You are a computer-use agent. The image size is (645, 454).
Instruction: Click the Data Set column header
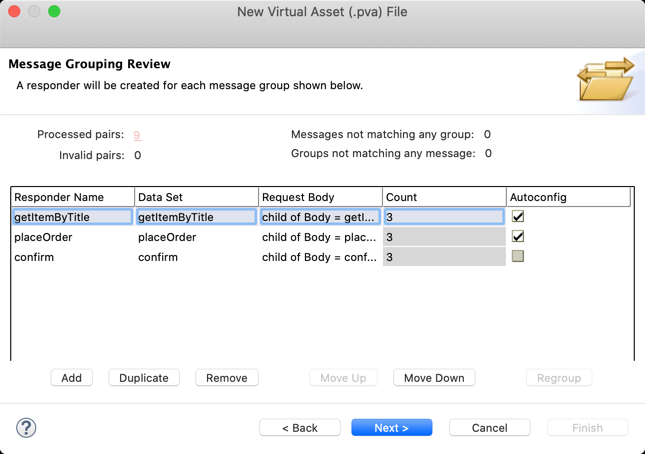(x=197, y=197)
